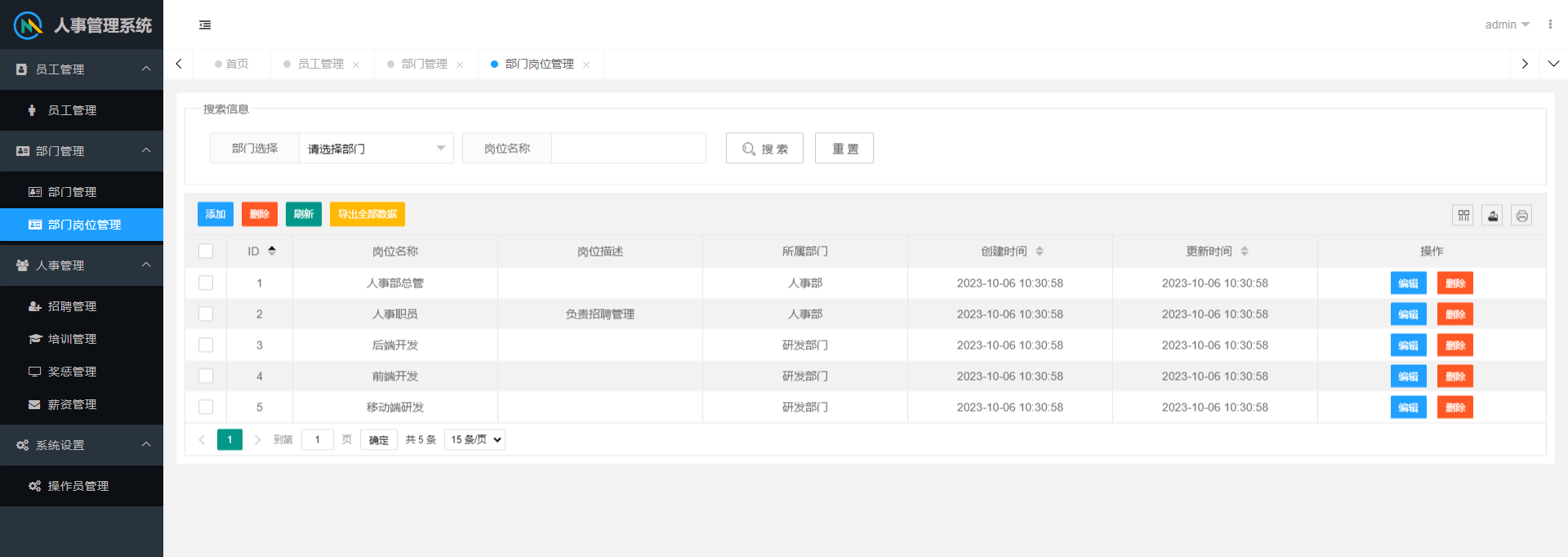
Task: Switch to the 首页 tab
Action: pos(232,64)
